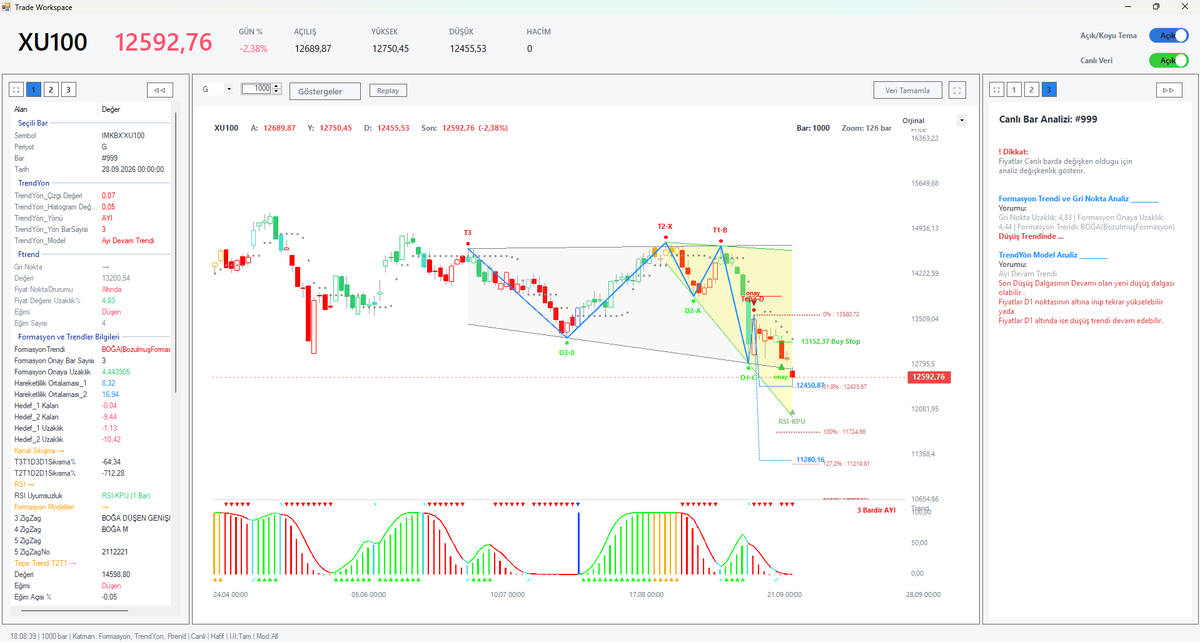Increase the bar count stepper value
The width and height of the screenshot is (1200, 642).
click(275, 86)
